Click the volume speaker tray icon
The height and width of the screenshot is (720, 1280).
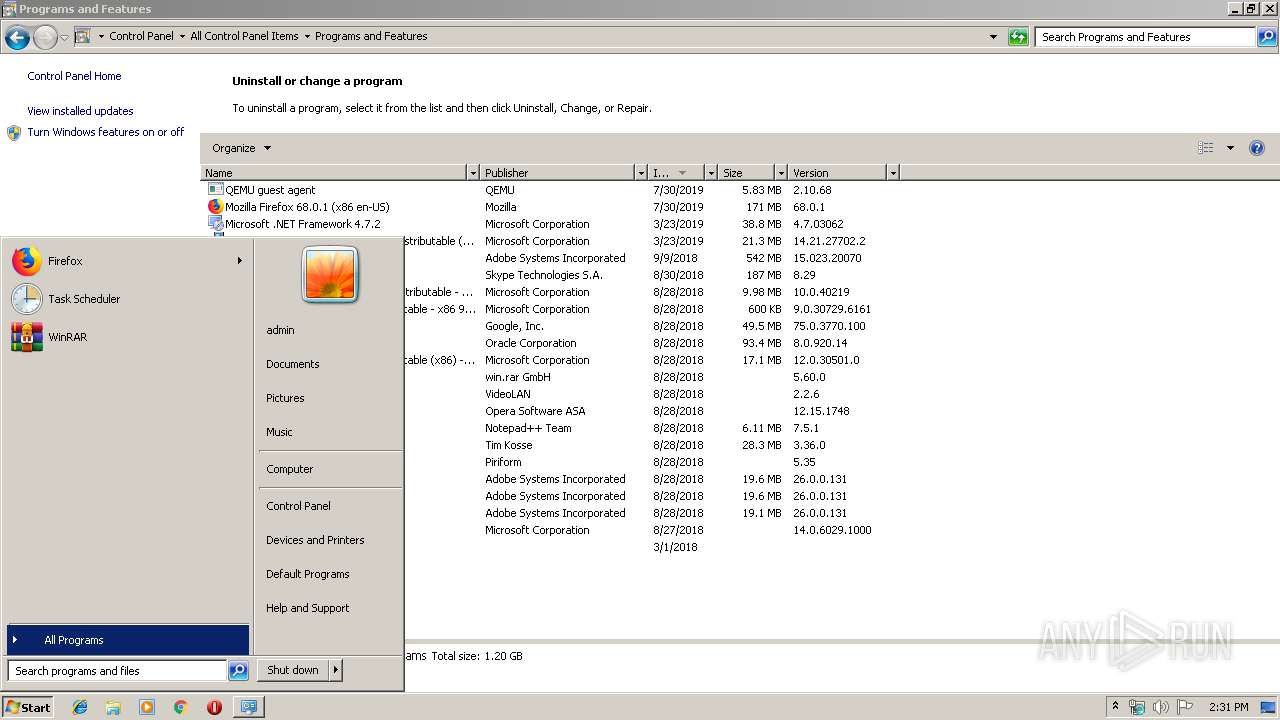click(1161, 707)
